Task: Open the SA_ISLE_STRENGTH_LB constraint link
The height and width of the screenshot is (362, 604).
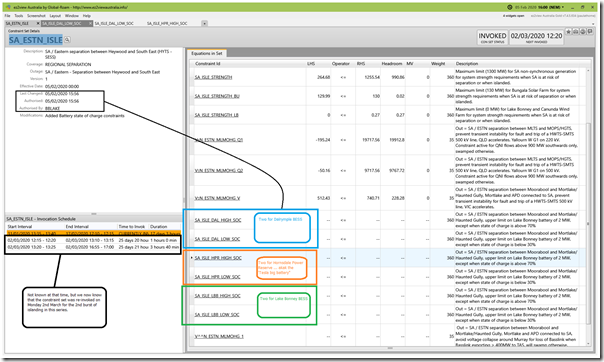Action: point(216,115)
